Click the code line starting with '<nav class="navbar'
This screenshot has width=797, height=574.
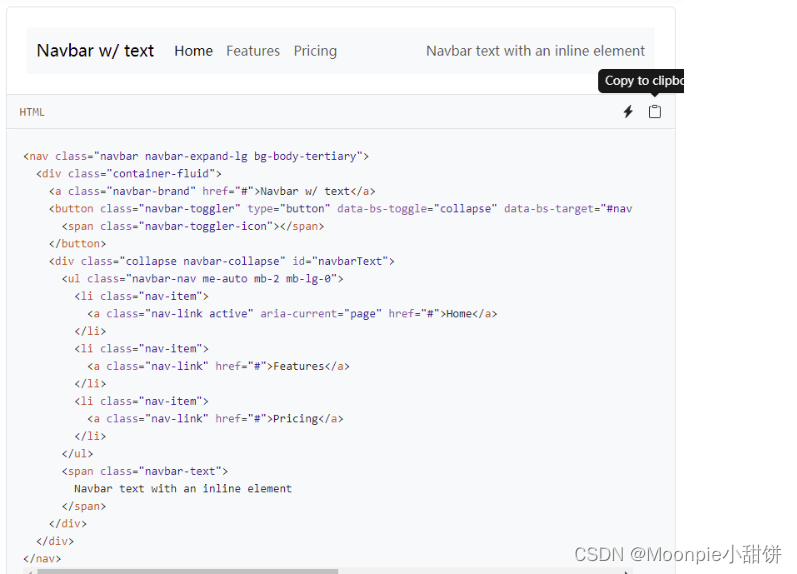[x=196, y=156]
